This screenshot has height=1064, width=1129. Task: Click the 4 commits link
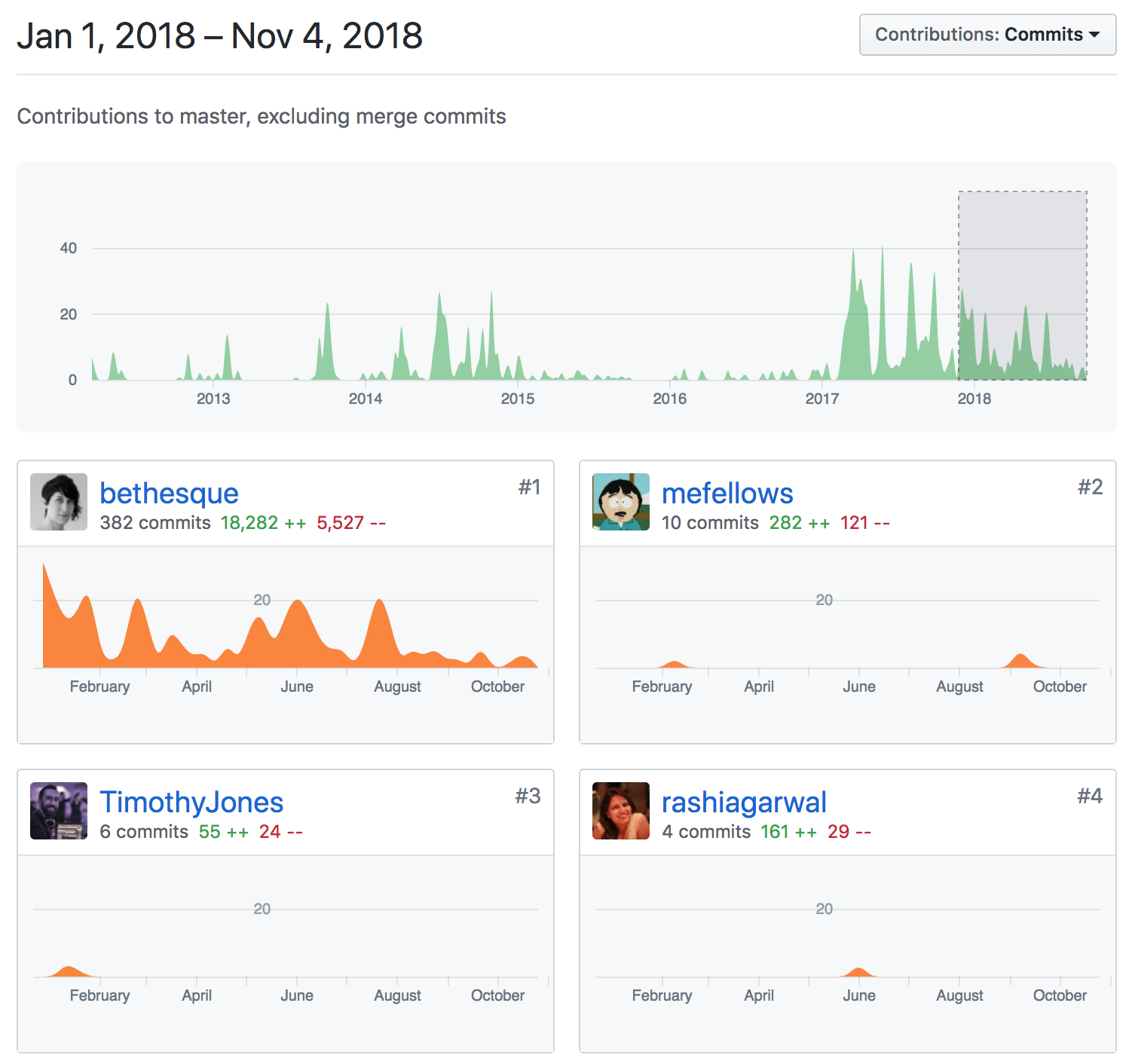click(x=706, y=832)
